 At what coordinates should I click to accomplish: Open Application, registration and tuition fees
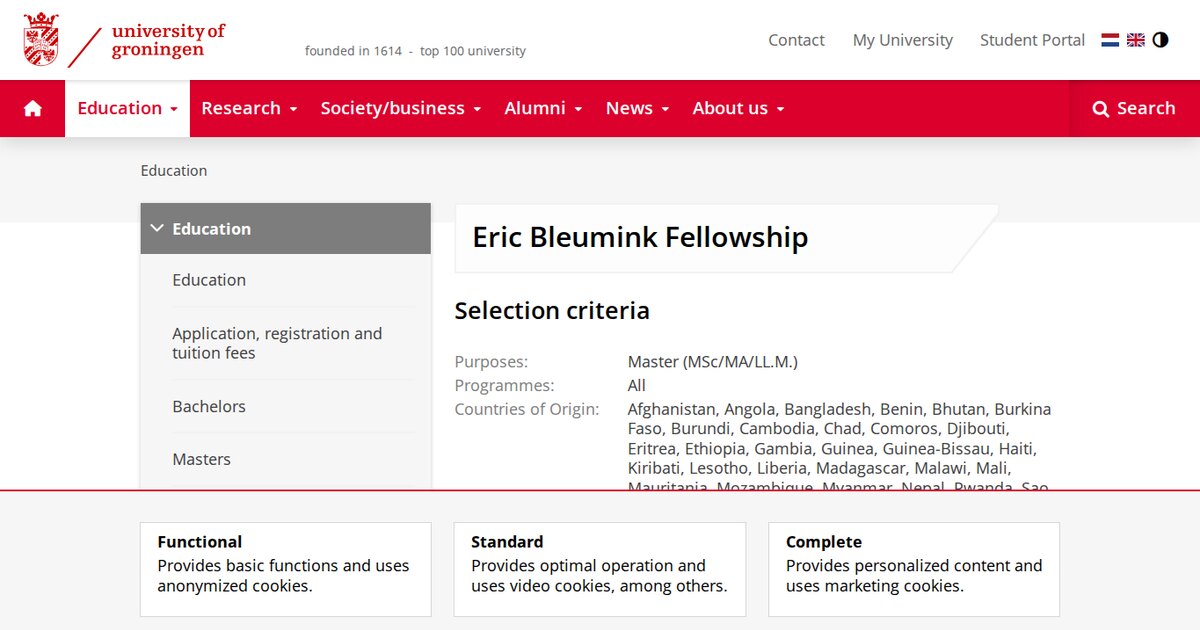[277, 343]
